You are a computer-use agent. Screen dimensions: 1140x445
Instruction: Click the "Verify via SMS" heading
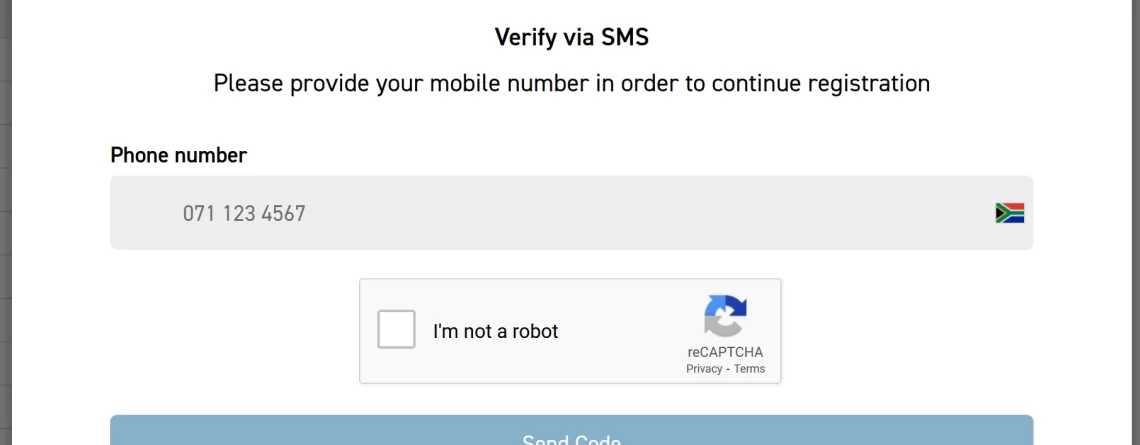point(571,37)
